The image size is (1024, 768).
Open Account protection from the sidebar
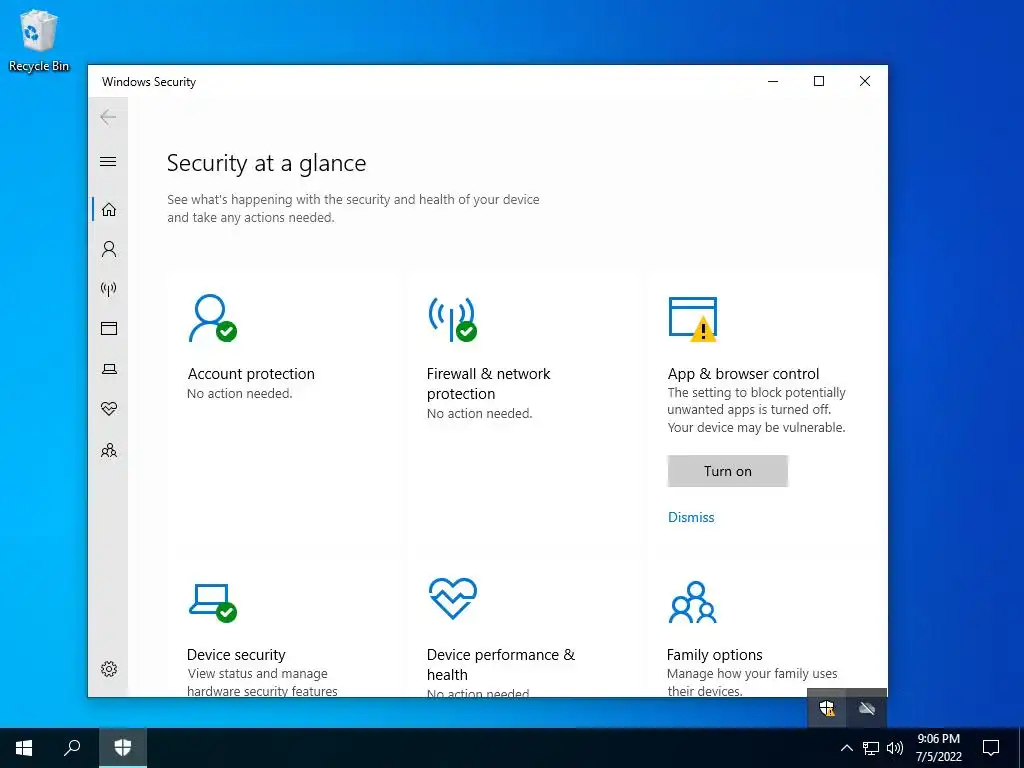tap(109, 249)
